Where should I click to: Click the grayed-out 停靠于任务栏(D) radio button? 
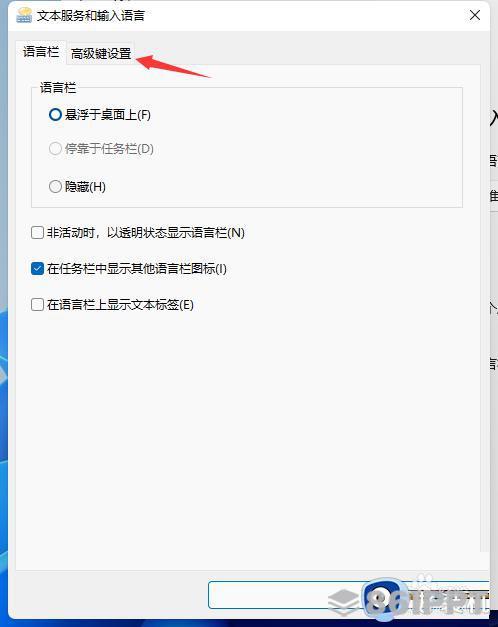click(55, 149)
